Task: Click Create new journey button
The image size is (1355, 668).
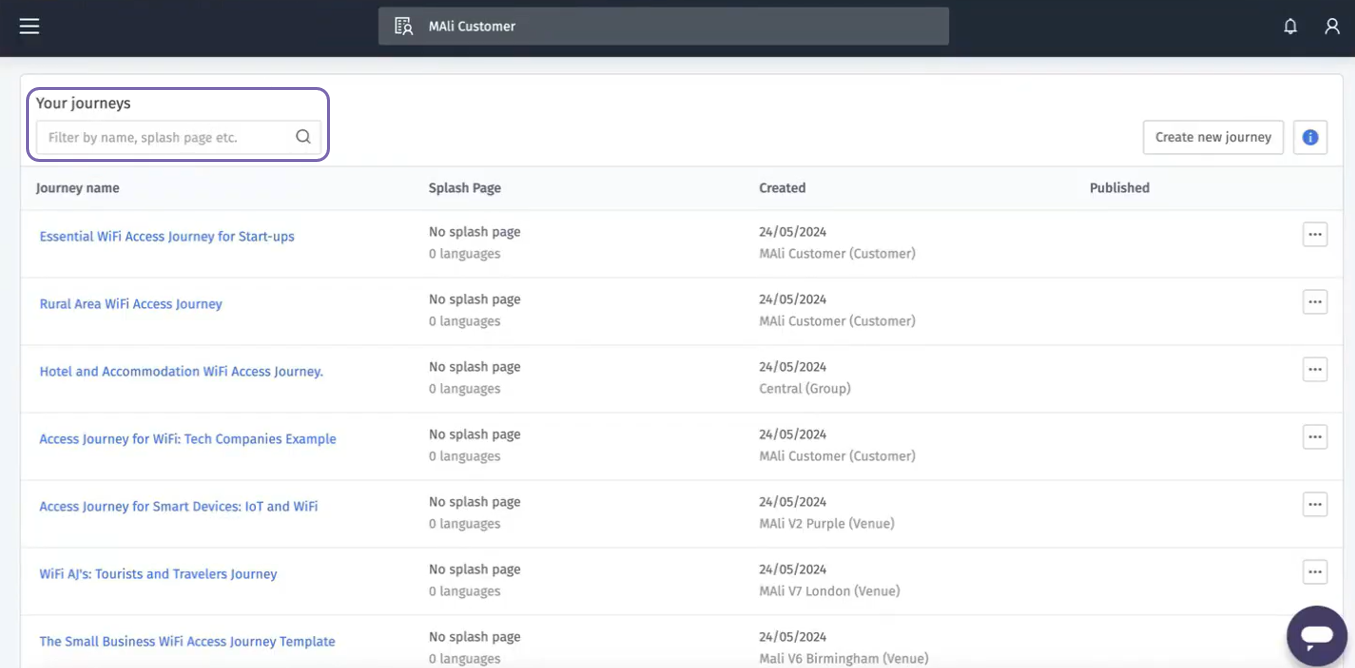Action: [x=1213, y=137]
